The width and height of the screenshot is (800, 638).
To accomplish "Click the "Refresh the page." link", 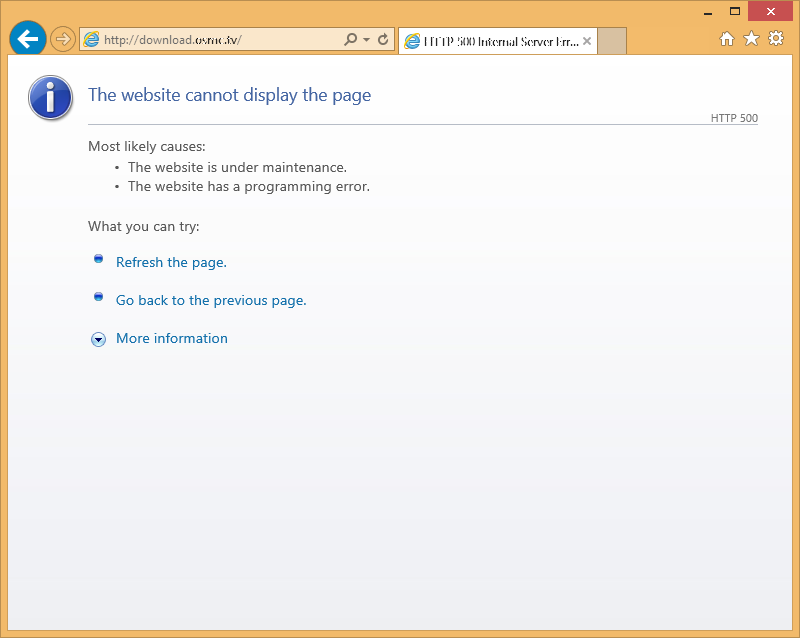I will point(171,262).
